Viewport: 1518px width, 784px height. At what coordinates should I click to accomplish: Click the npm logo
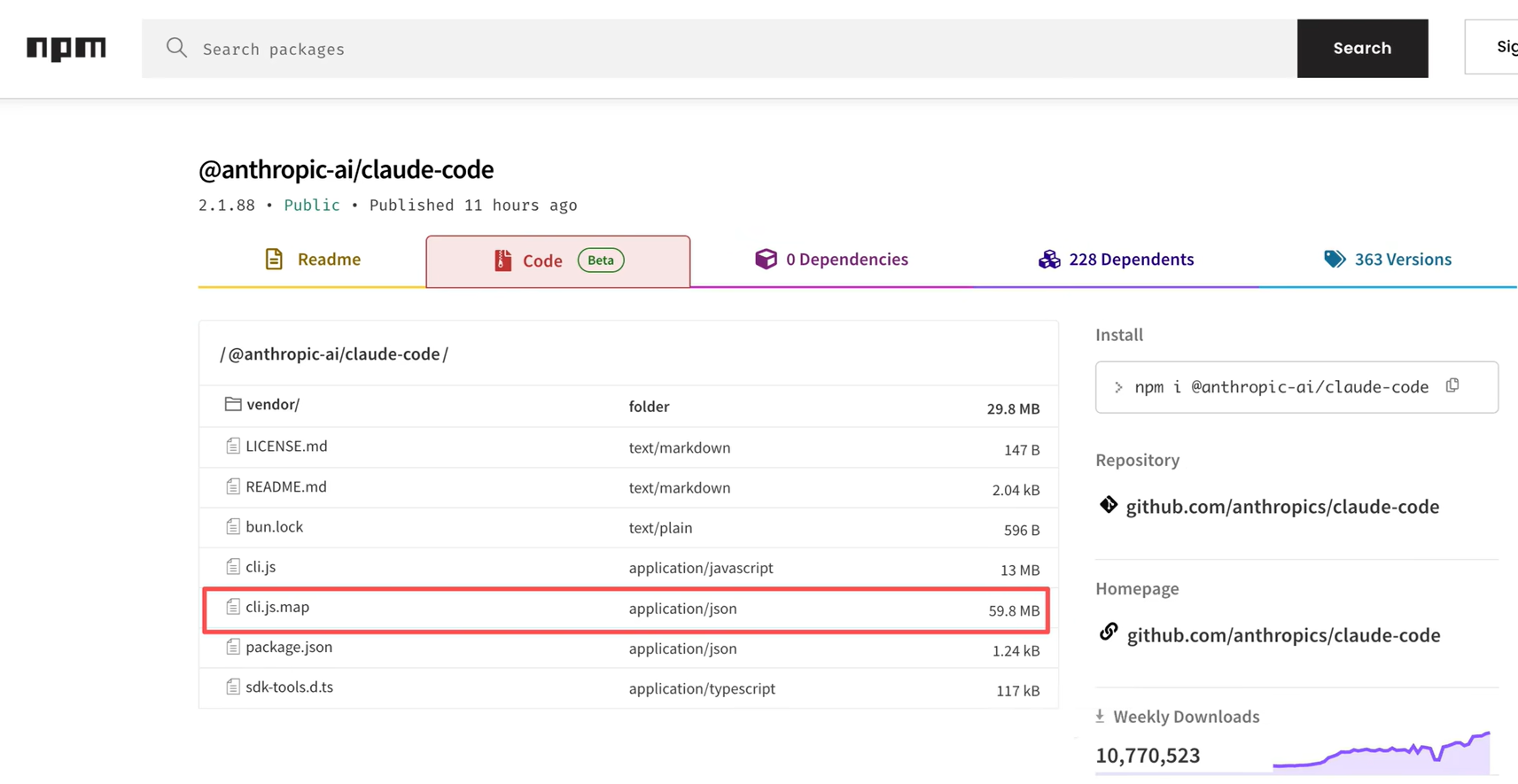click(x=66, y=48)
